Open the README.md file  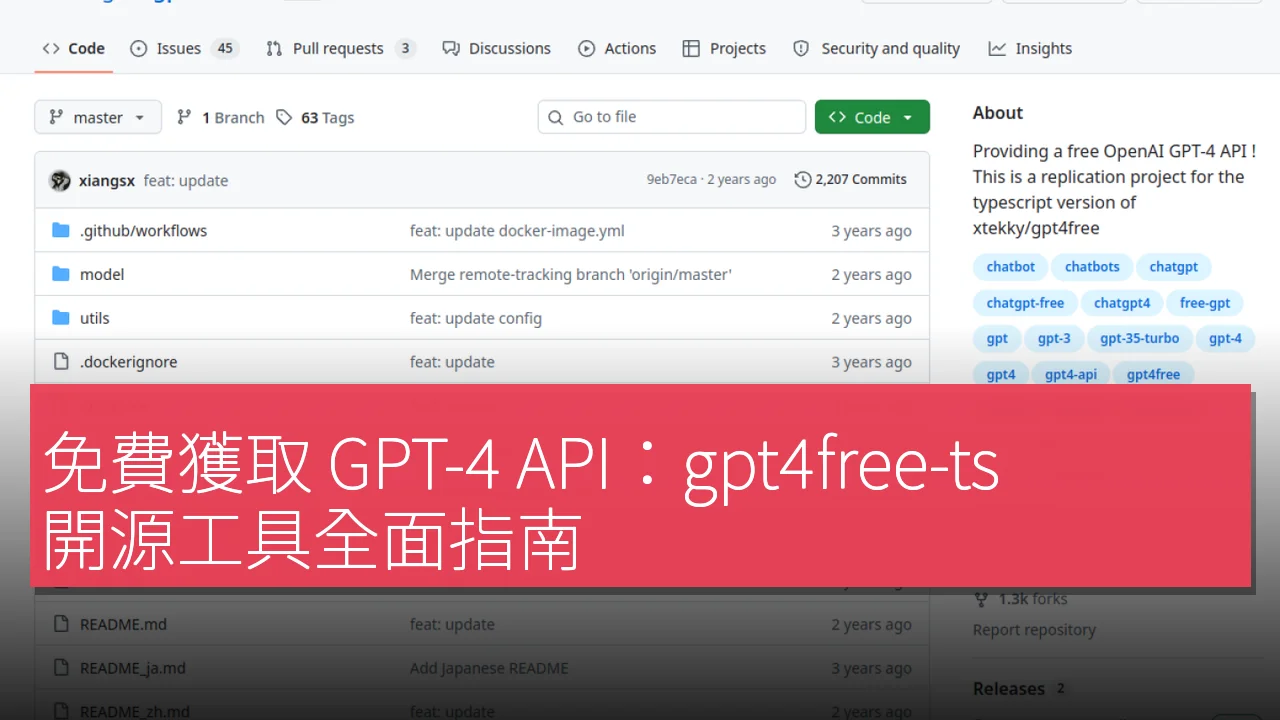(x=123, y=624)
